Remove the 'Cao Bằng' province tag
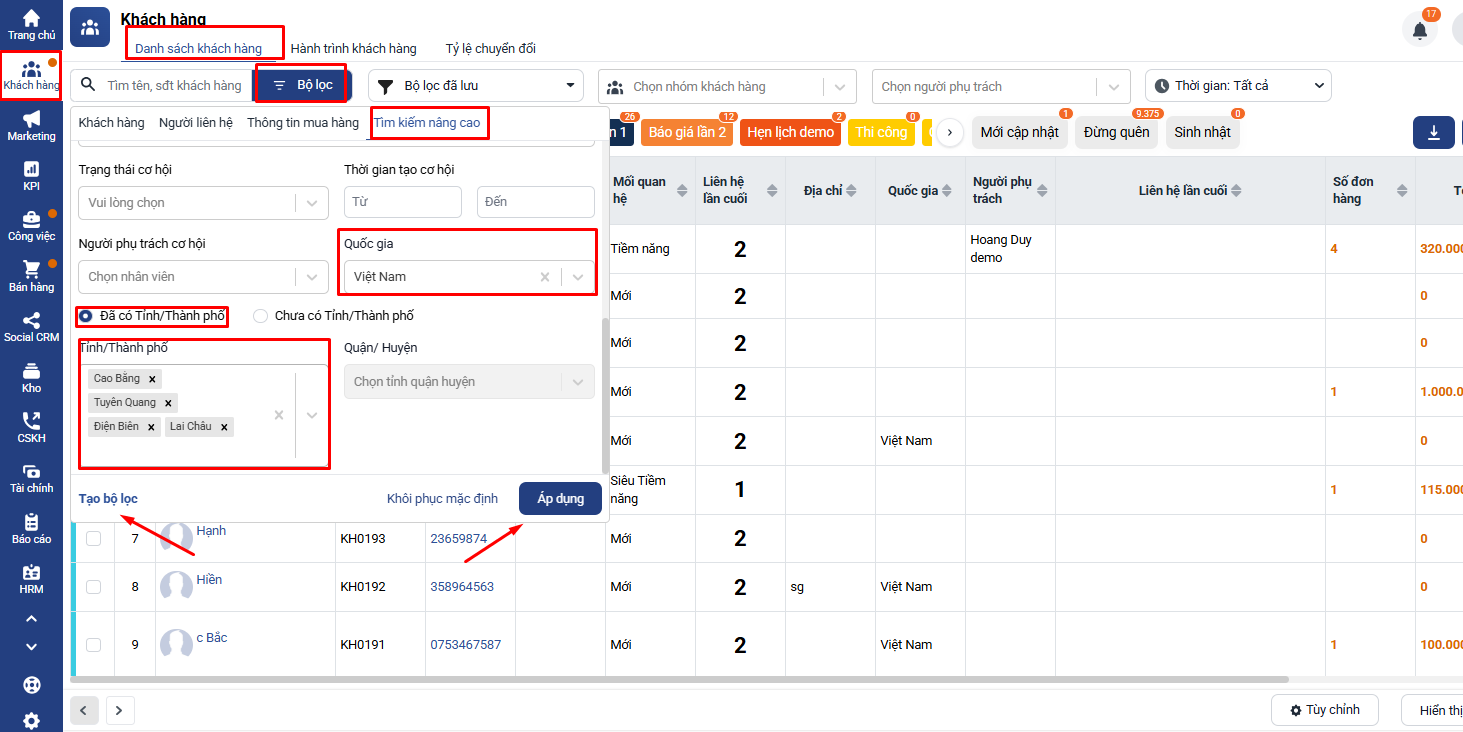Viewport: 1463px width, 732px height. (x=152, y=379)
